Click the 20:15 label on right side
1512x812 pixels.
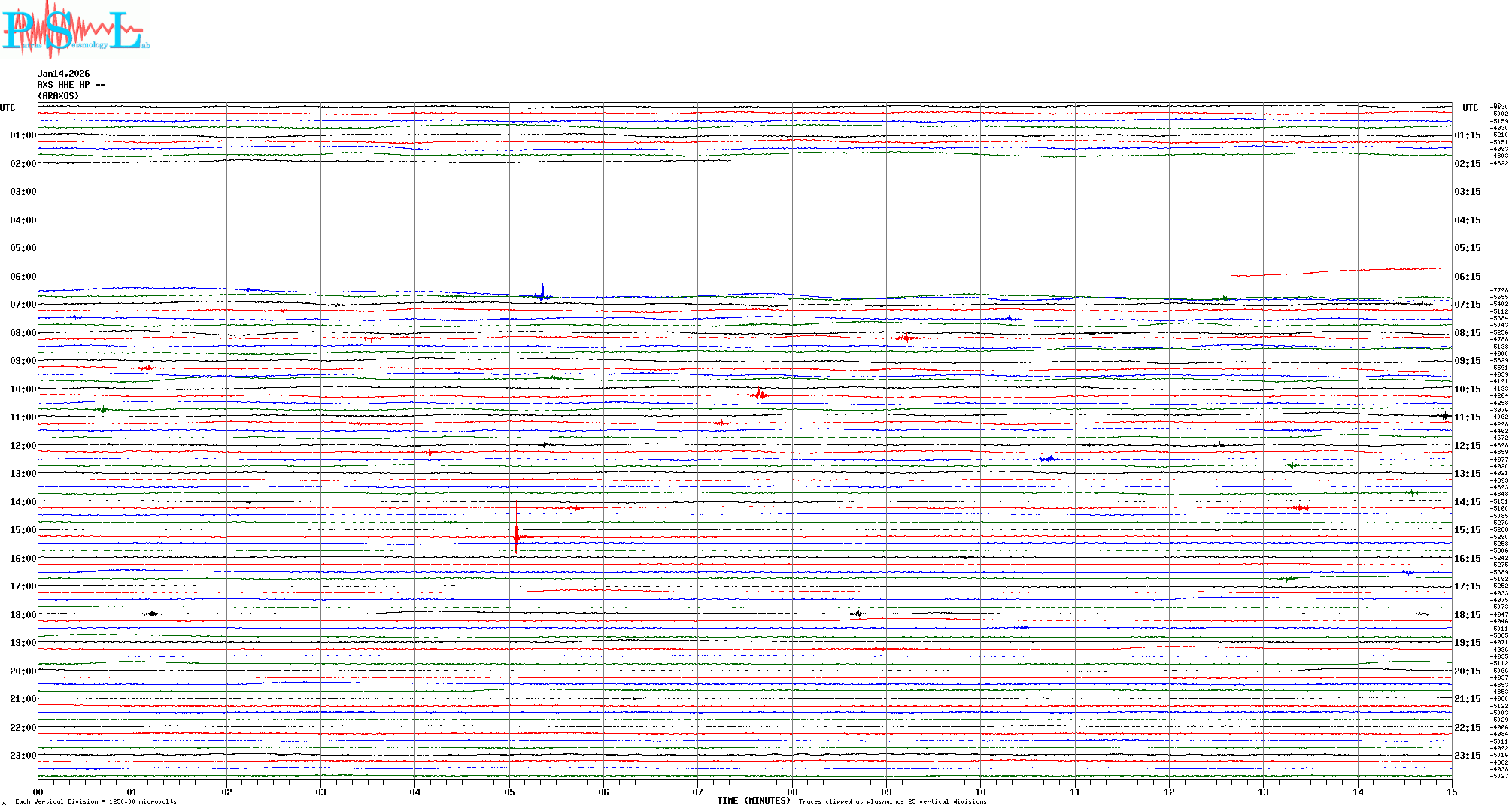[x=1467, y=671]
